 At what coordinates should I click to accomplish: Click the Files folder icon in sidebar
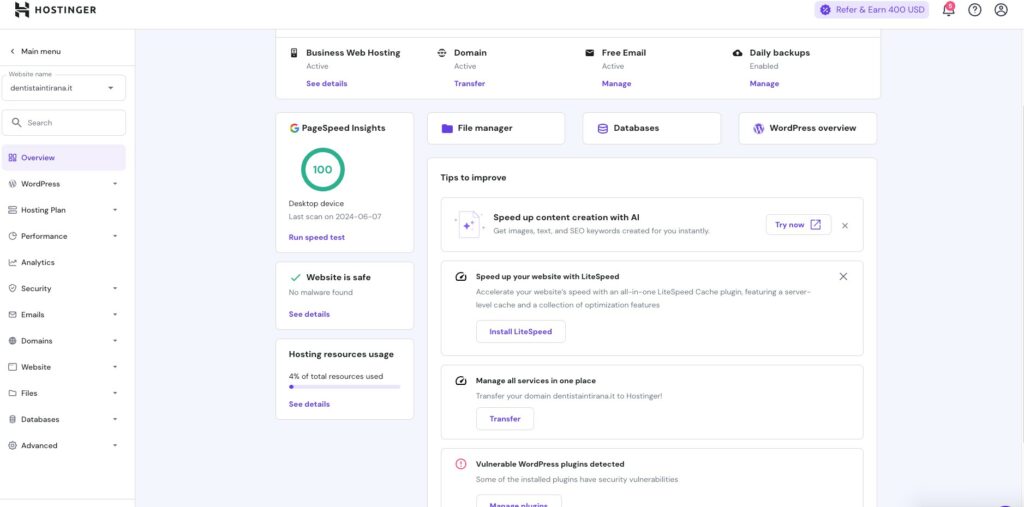pos(12,393)
